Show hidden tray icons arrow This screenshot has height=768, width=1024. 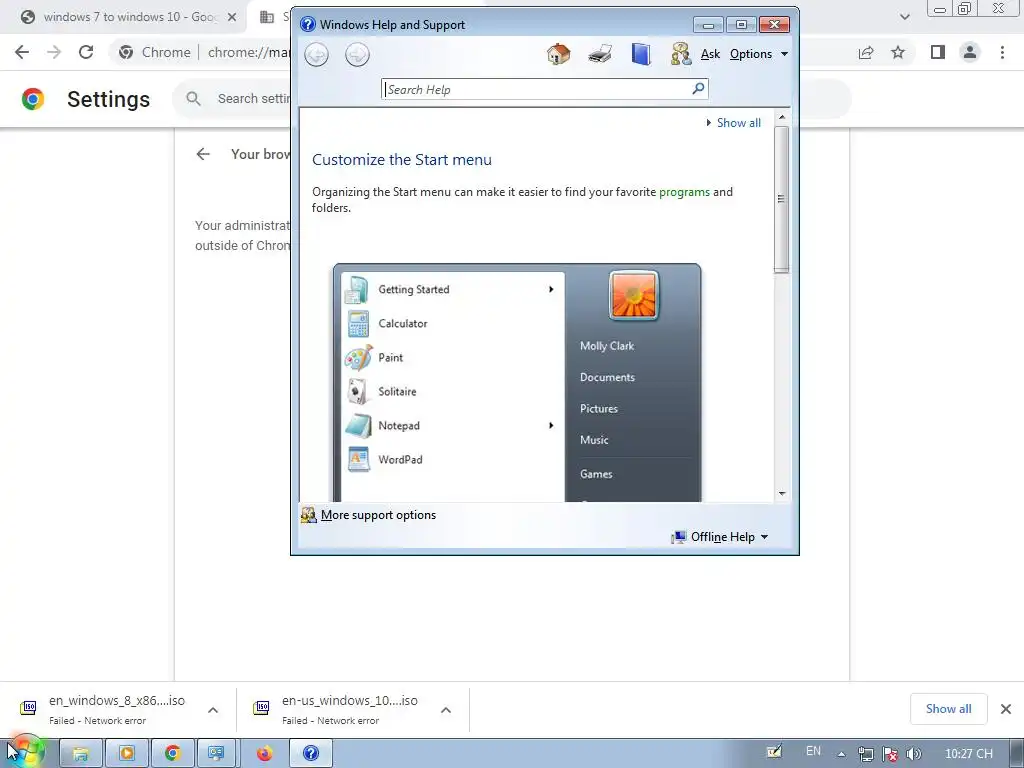[841, 754]
